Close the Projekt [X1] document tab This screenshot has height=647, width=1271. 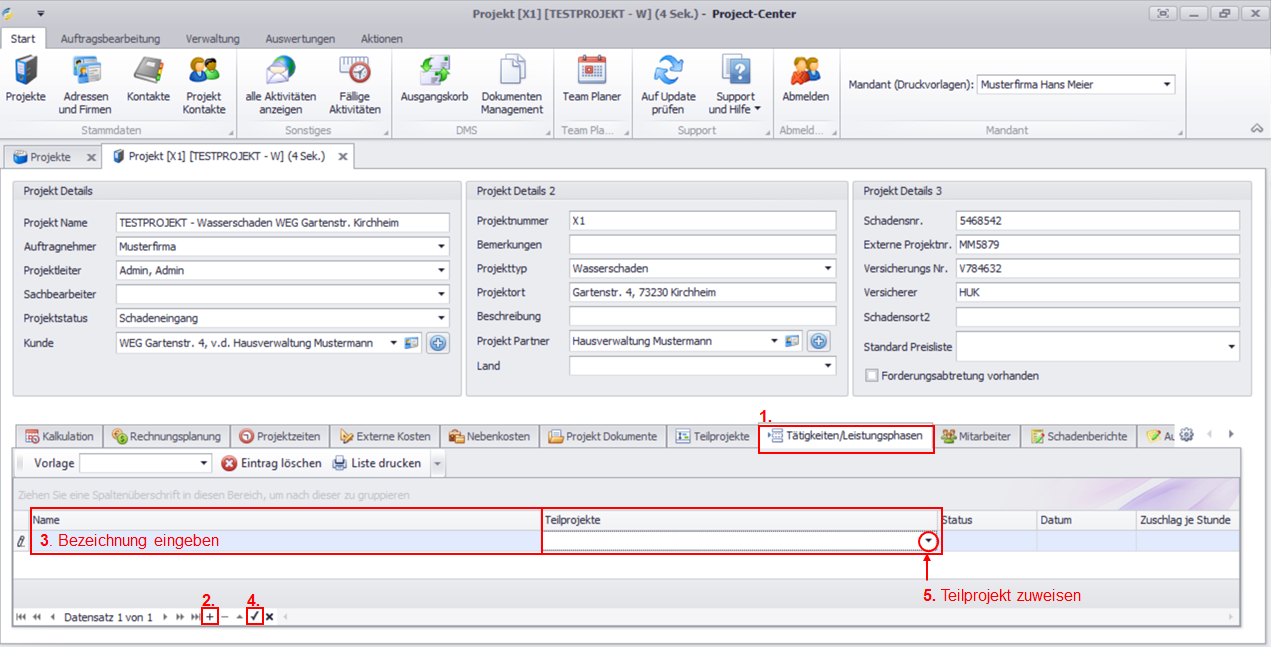[342, 157]
